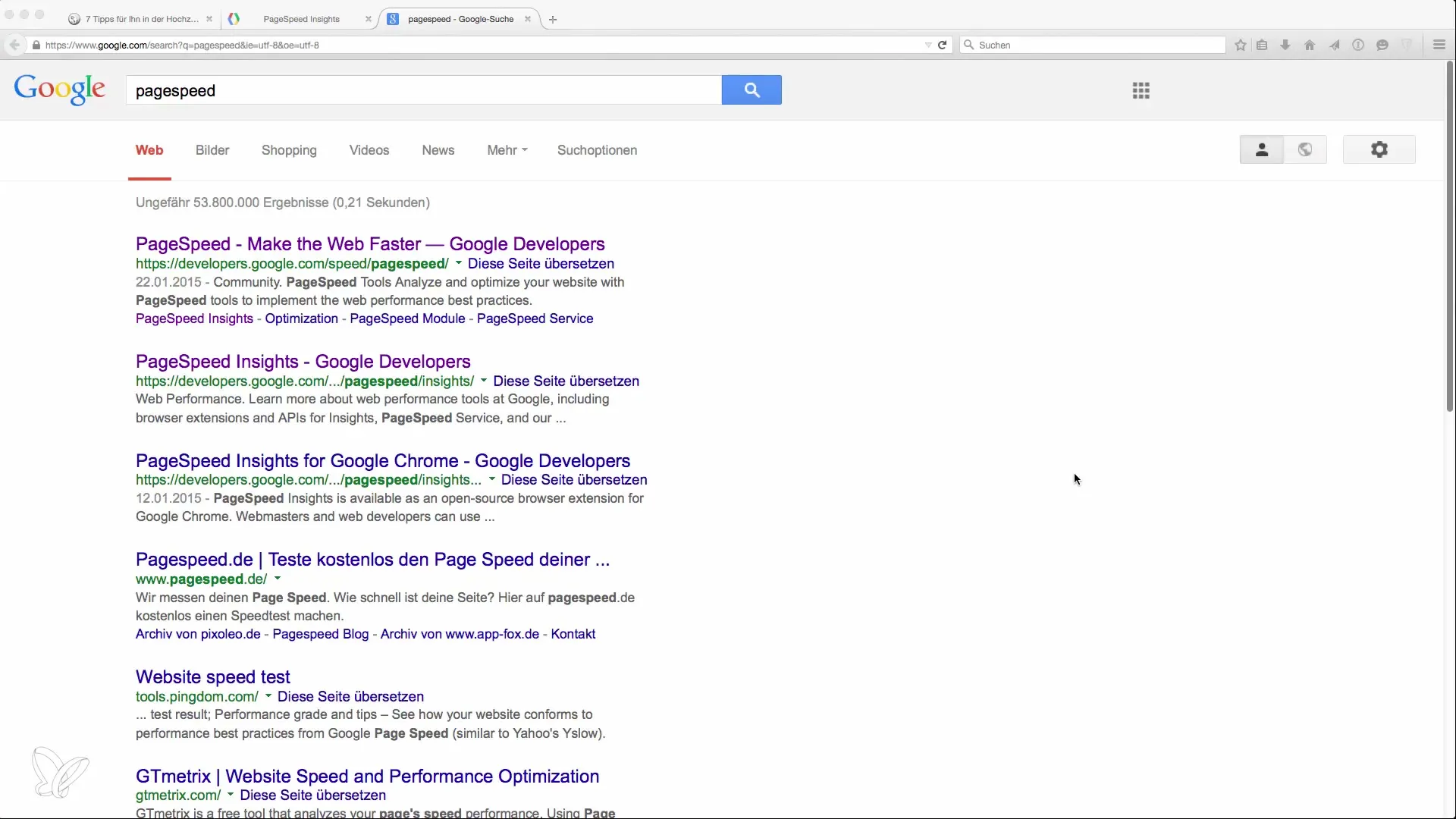Click the faded shield icon in toolbar

point(1407,45)
